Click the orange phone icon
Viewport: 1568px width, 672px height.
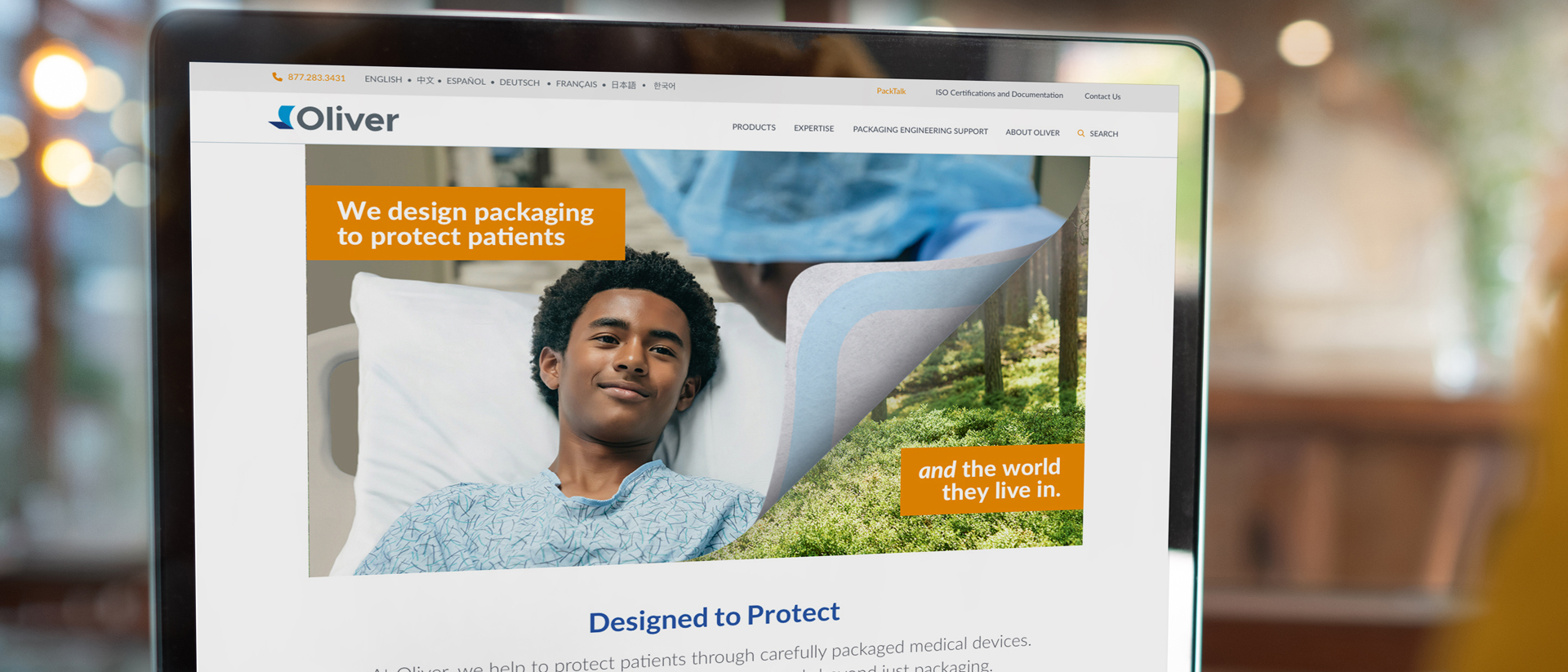click(x=278, y=77)
